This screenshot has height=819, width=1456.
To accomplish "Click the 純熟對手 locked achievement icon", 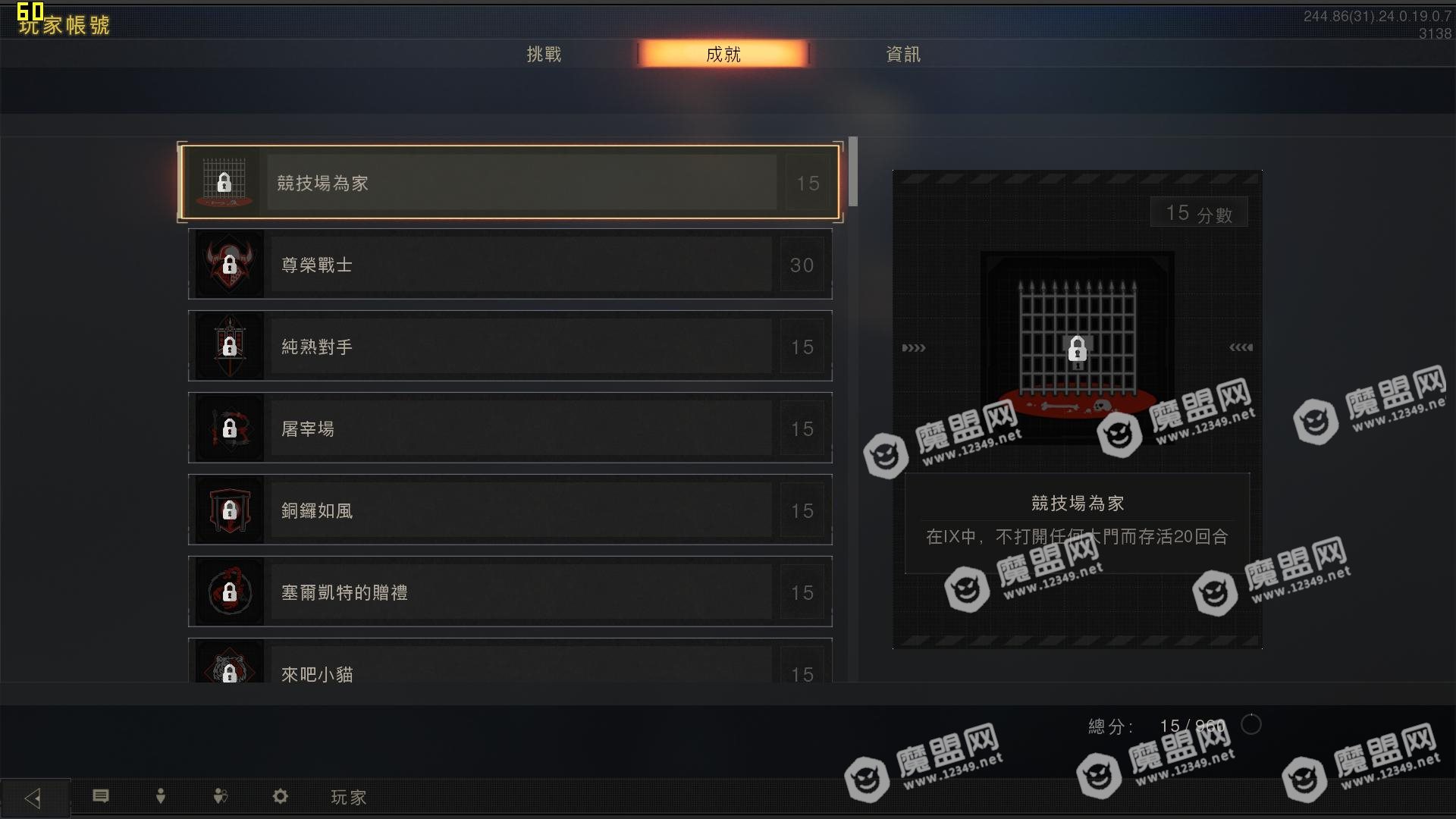I will tap(230, 347).
